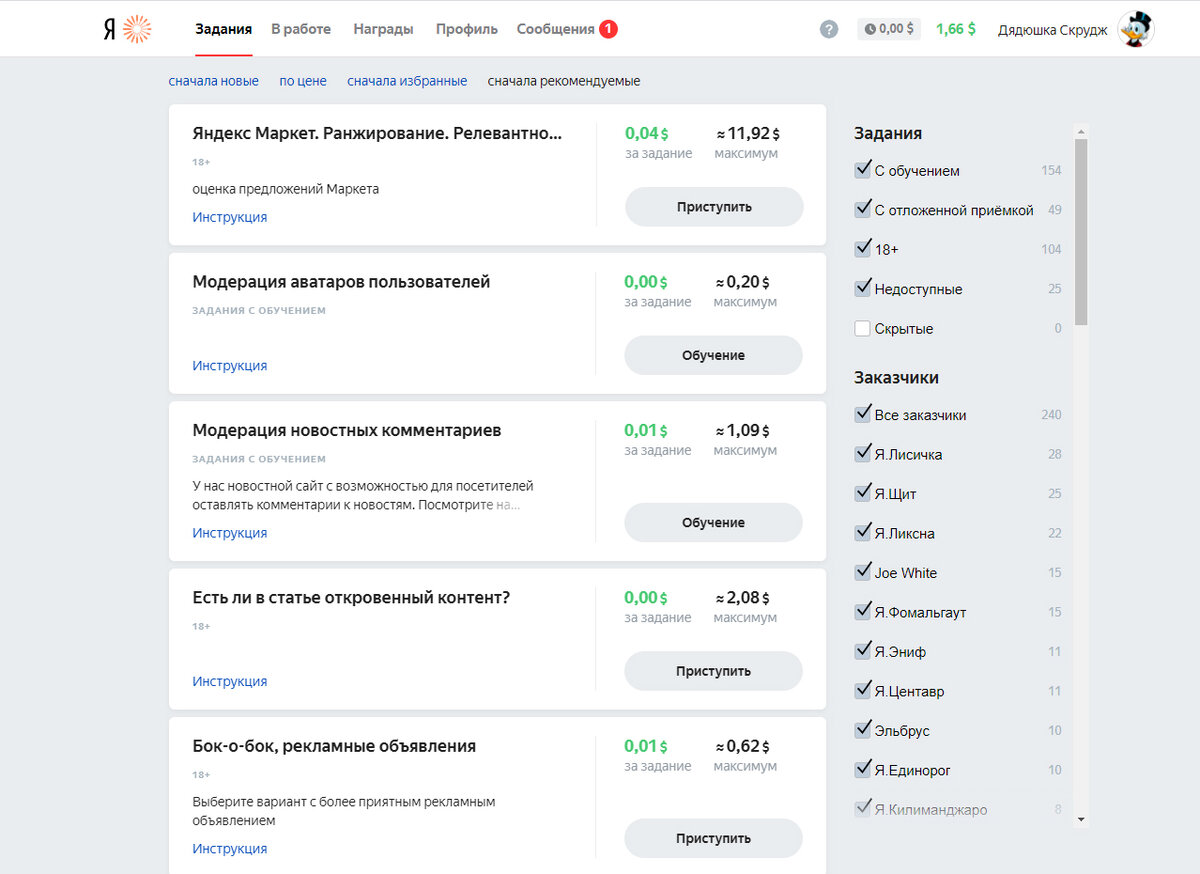The height and width of the screenshot is (874, 1200).
Task: Open the Профиль page
Action: [466, 29]
